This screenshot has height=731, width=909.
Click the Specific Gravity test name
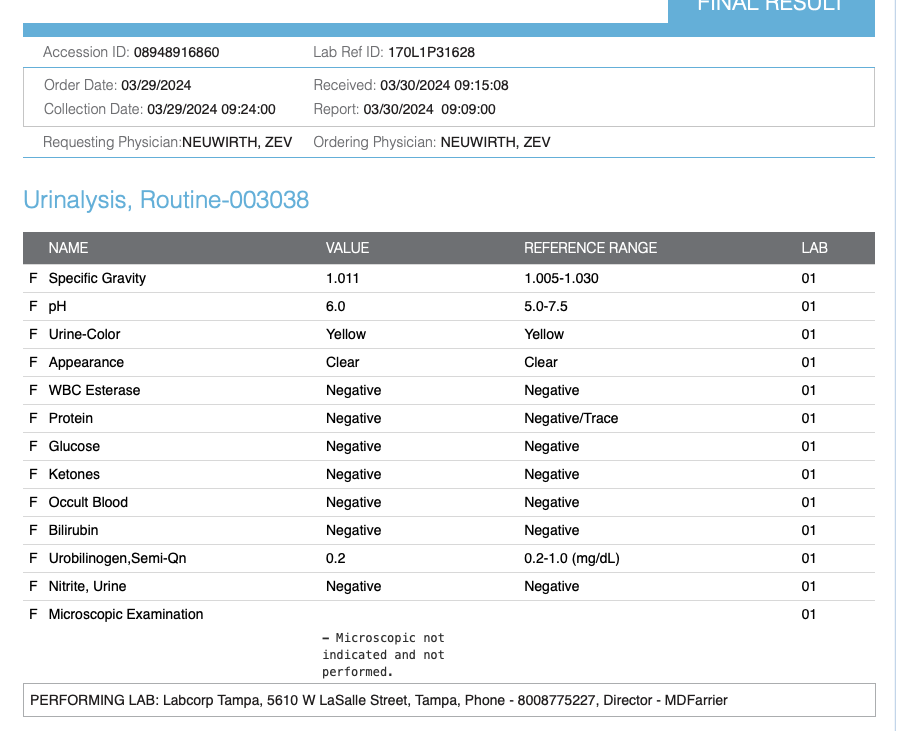[x=97, y=278]
